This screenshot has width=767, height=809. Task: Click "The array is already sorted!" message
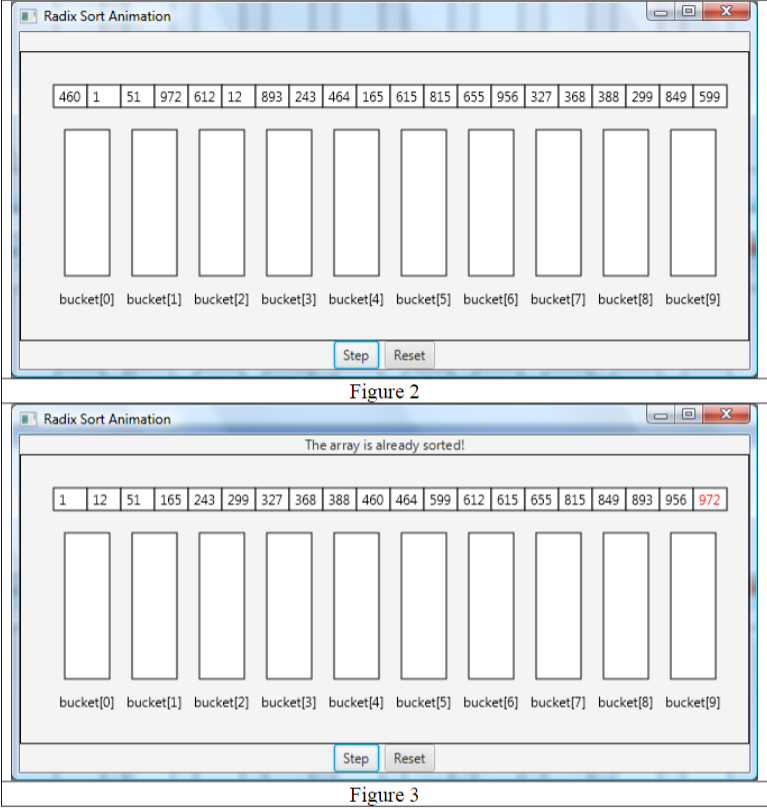pyautogui.click(x=385, y=445)
